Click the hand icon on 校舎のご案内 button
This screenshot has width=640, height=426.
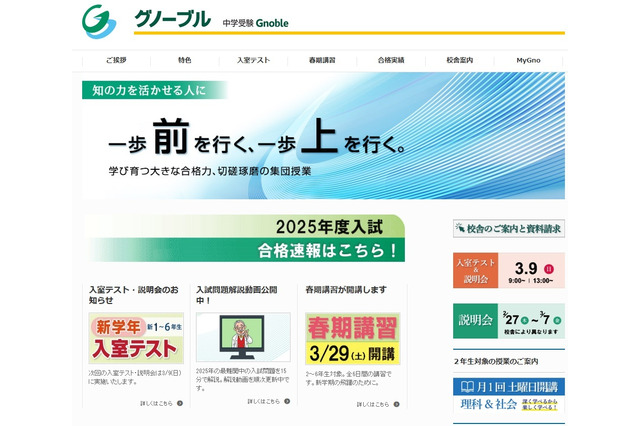coord(460,228)
